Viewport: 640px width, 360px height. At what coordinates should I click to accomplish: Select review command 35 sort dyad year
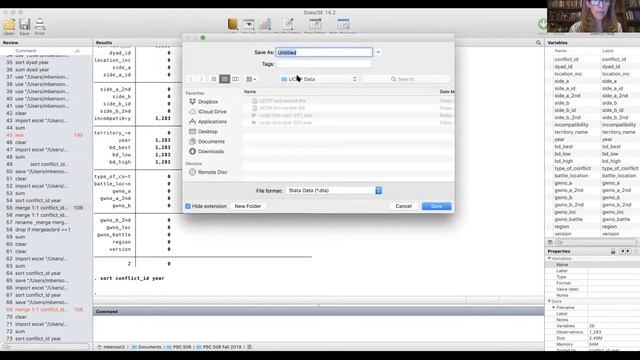pos(46,62)
